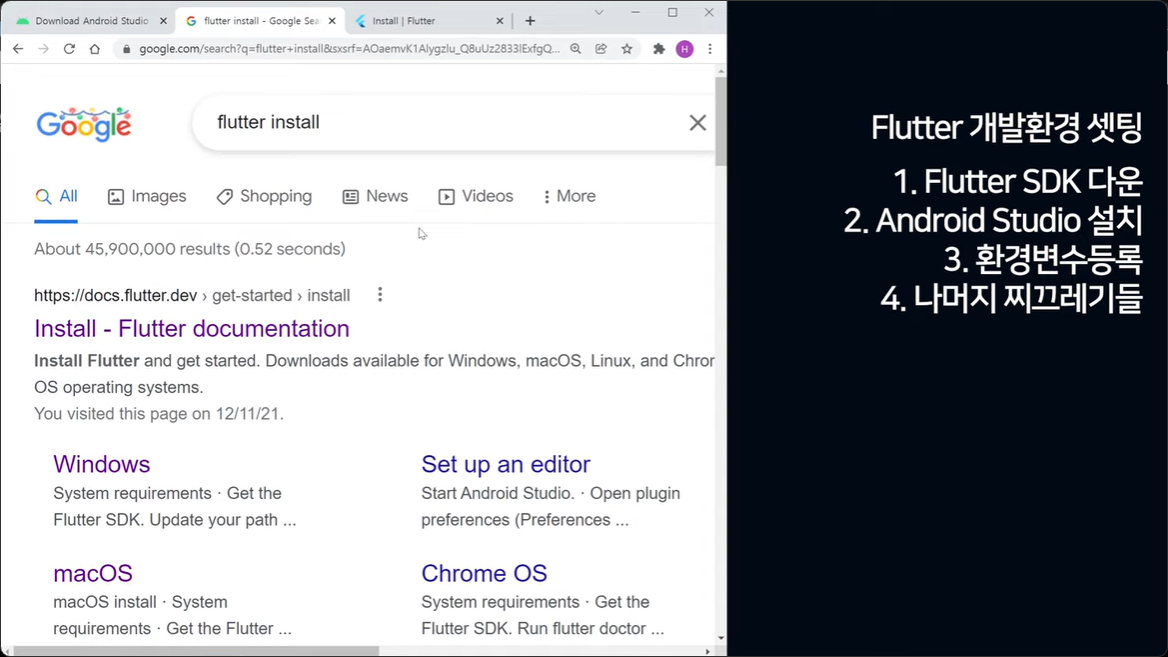
Task: Switch to Shopping results
Action: [x=264, y=197]
